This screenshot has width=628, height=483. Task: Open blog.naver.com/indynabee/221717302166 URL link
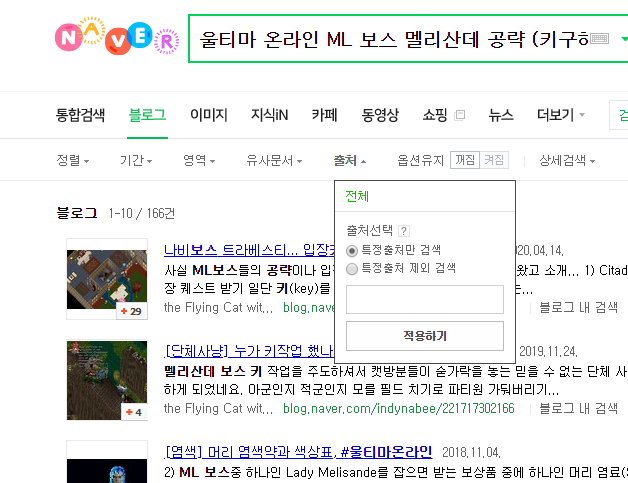pos(399,409)
